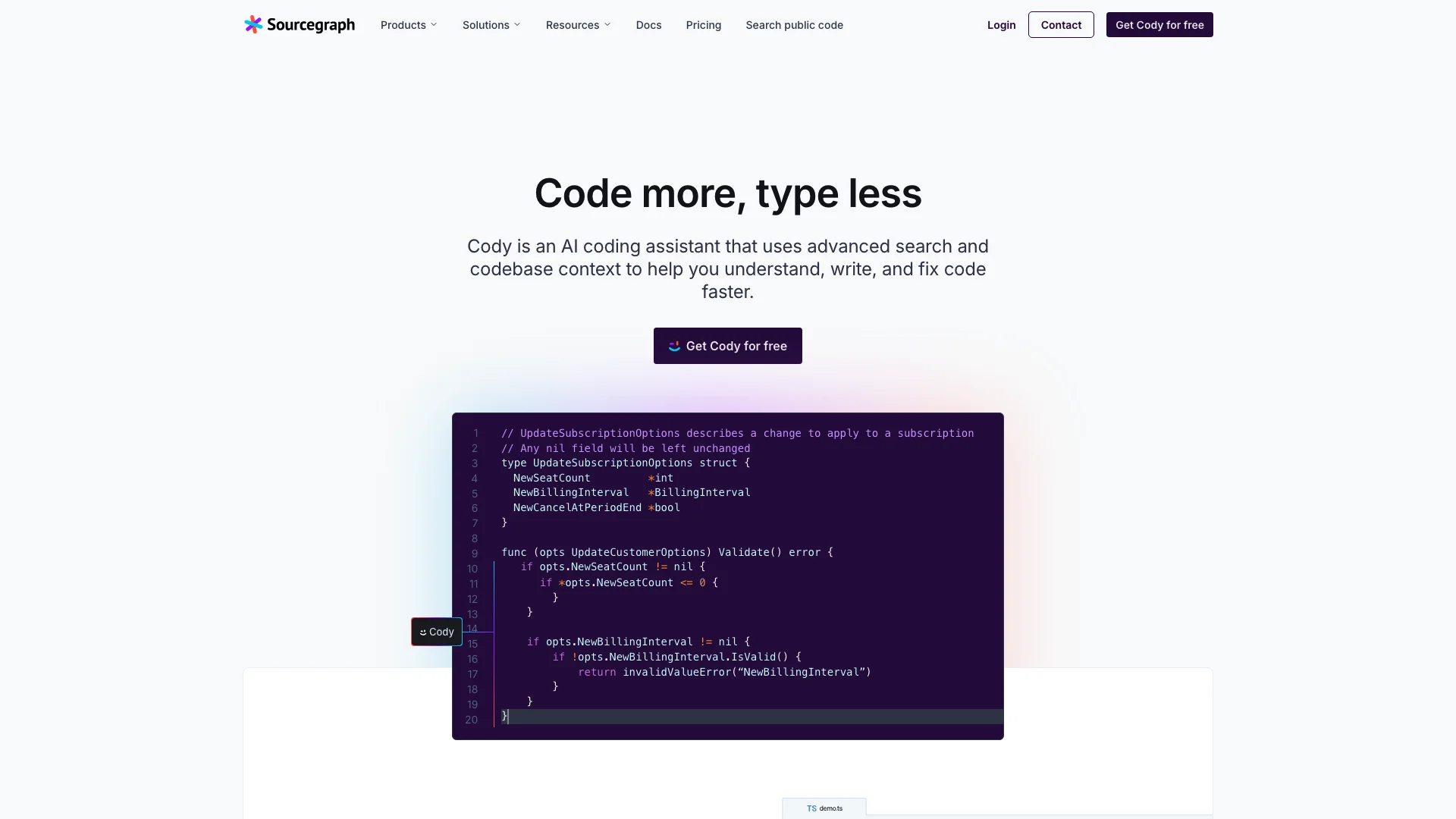This screenshot has width=1456, height=819.
Task: Click the Cody AI assistant icon
Action: click(x=424, y=631)
